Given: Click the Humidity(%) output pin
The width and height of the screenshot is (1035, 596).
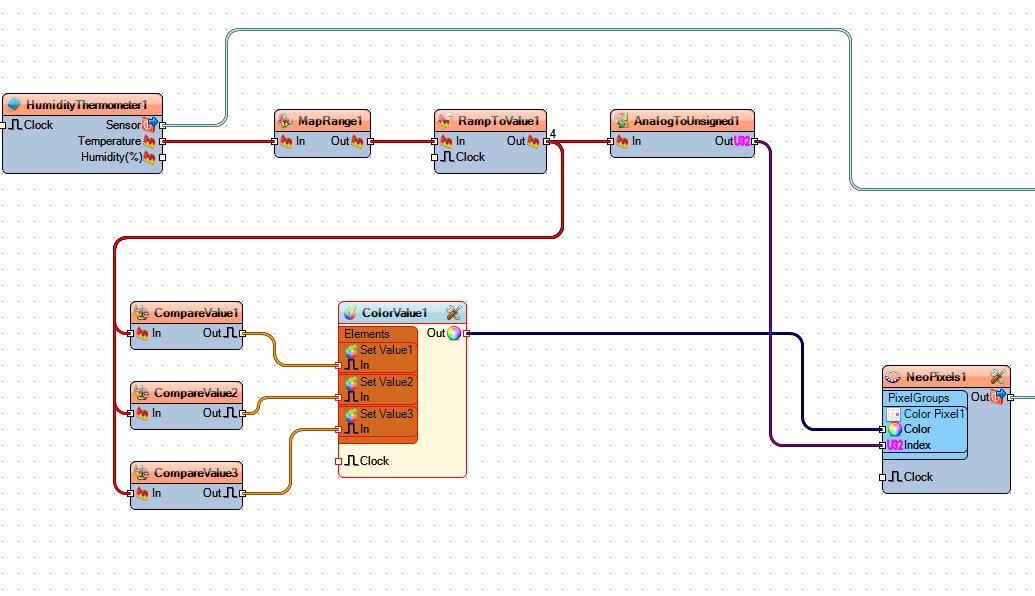Looking at the screenshot, I should point(162,157).
